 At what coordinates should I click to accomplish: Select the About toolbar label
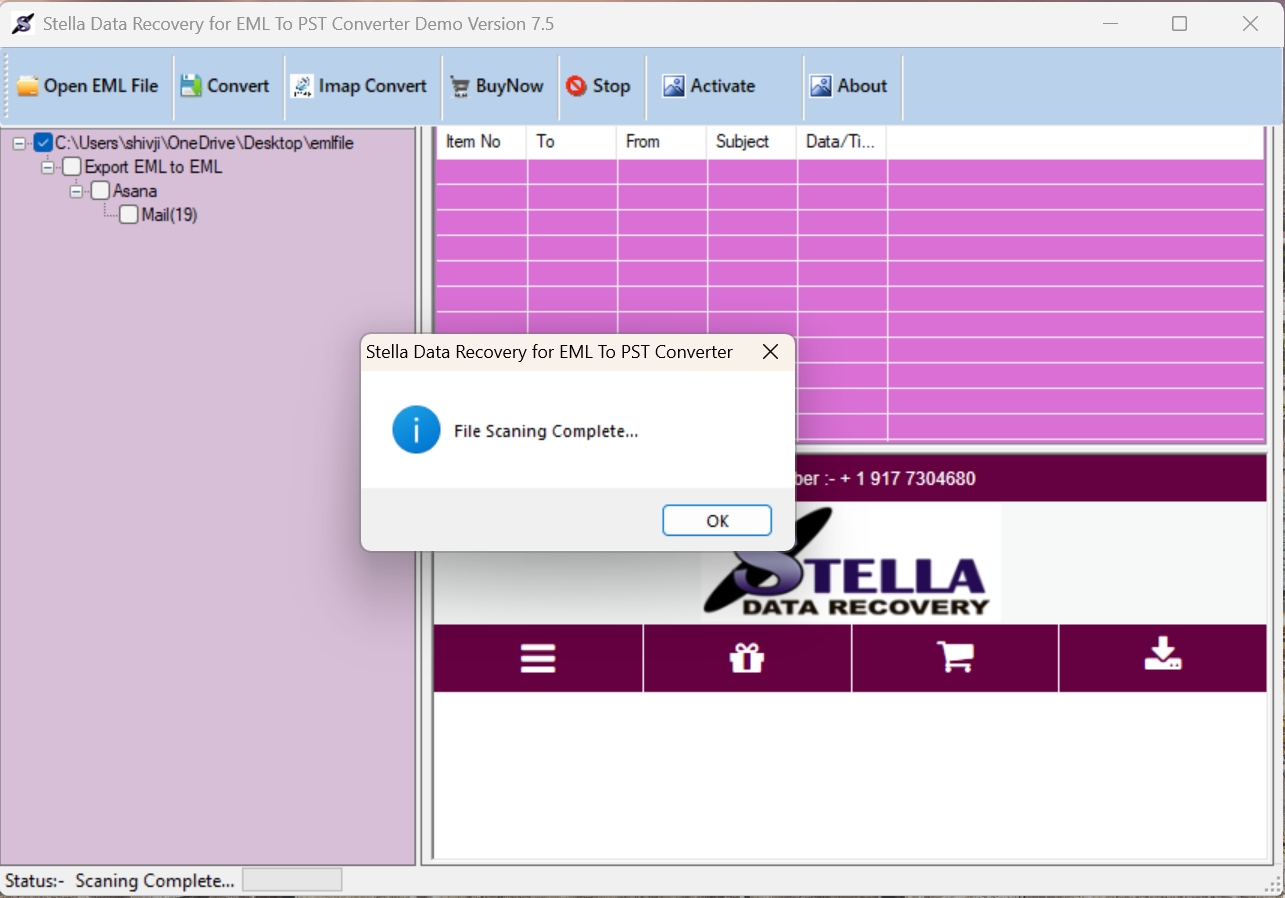pyautogui.click(x=862, y=86)
